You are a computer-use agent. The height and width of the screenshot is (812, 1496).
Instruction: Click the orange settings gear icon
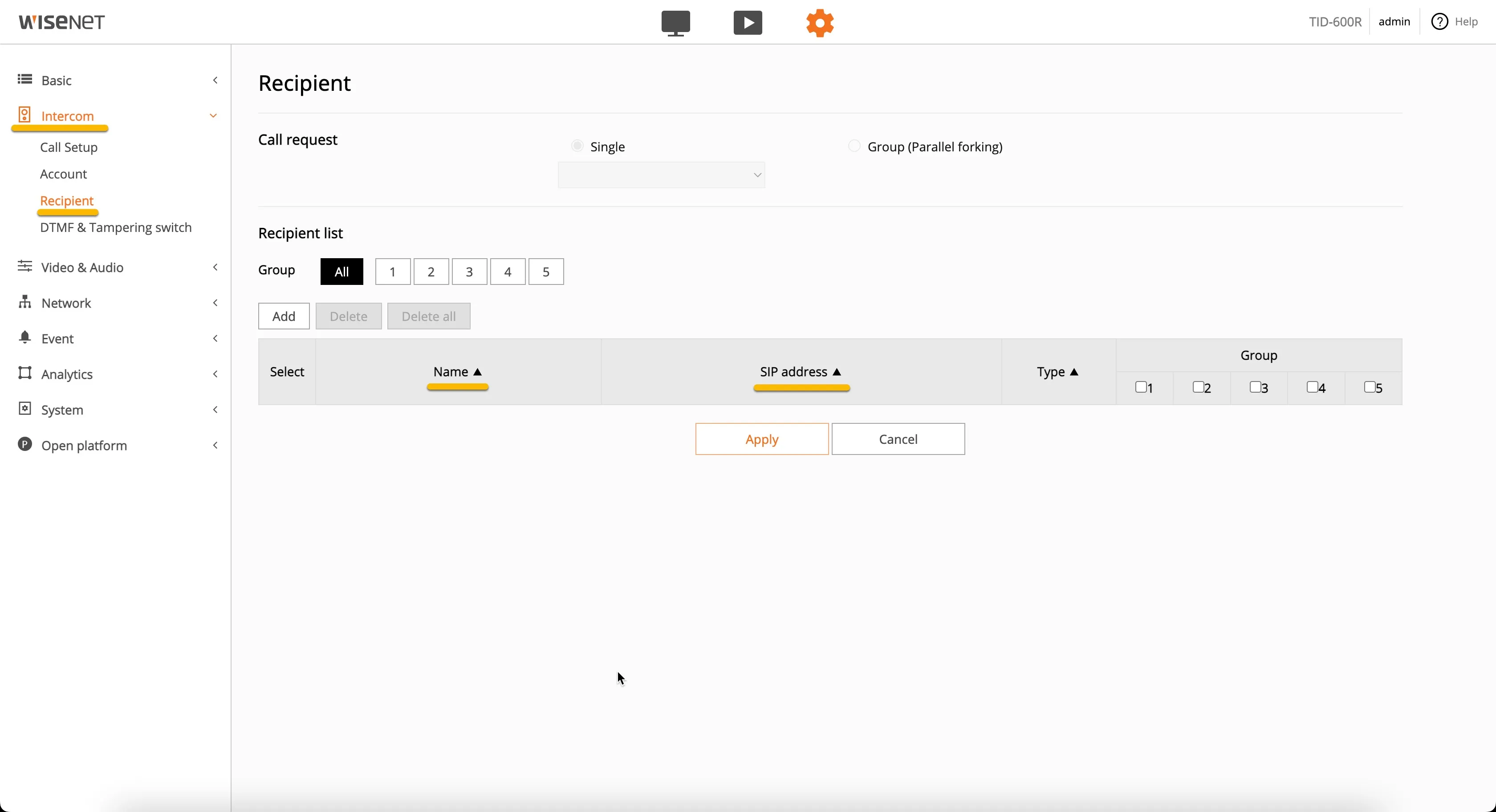click(x=820, y=23)
